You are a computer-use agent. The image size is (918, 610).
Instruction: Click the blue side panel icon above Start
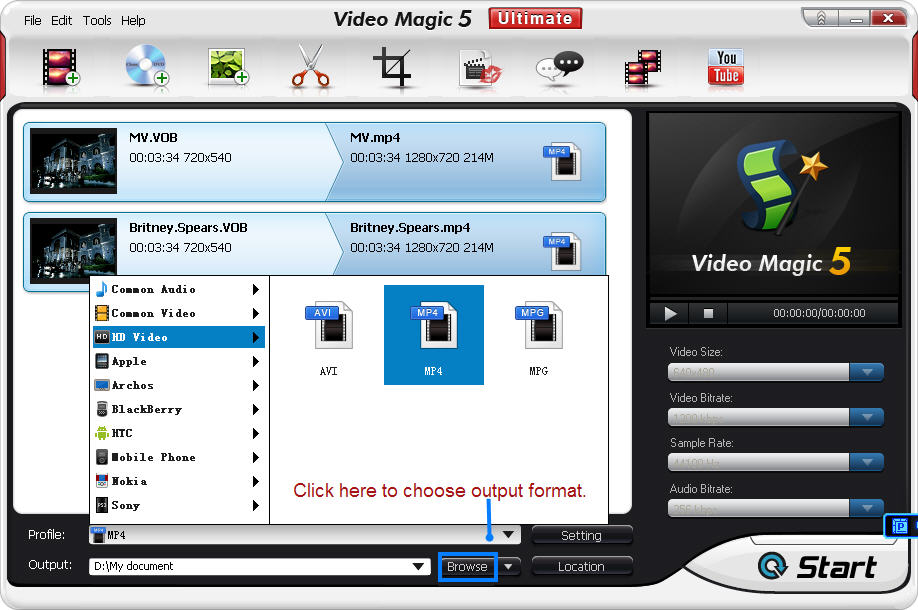click(900, 526)
